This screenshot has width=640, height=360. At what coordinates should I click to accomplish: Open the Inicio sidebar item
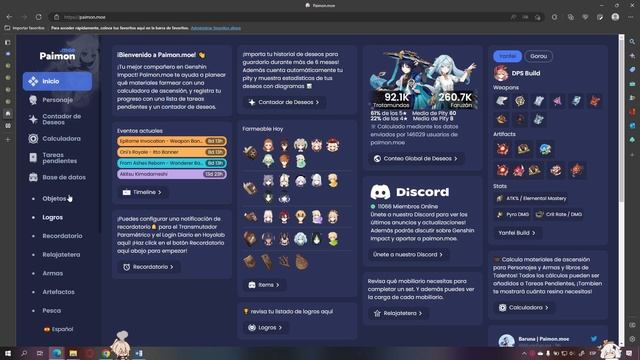[x=57, y=81]
